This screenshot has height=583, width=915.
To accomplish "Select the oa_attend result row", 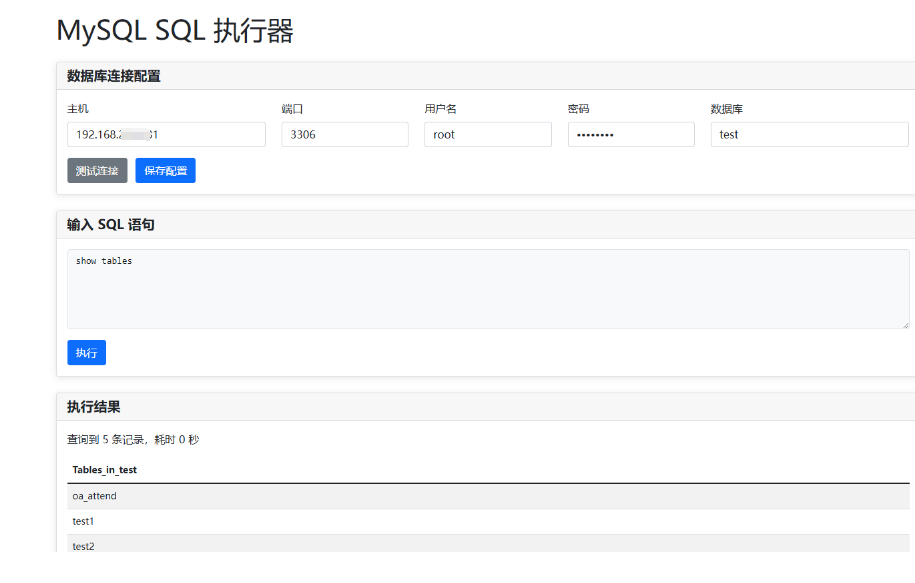I will pyautogui.click(x=488, y=496).
